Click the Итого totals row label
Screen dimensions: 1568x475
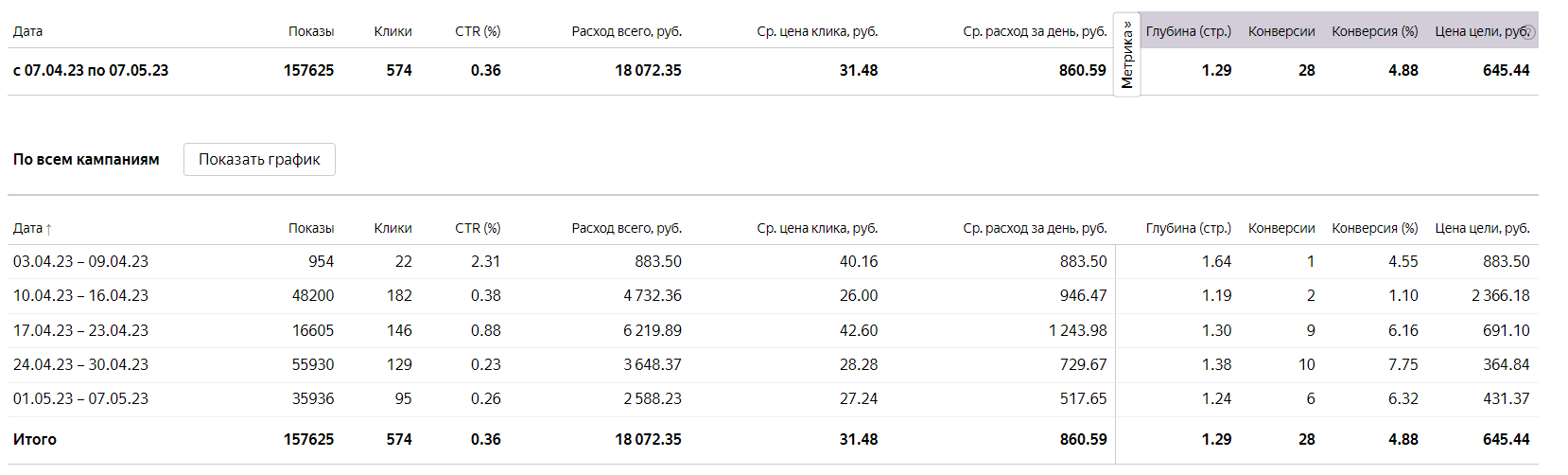click(x=35, y=439)
